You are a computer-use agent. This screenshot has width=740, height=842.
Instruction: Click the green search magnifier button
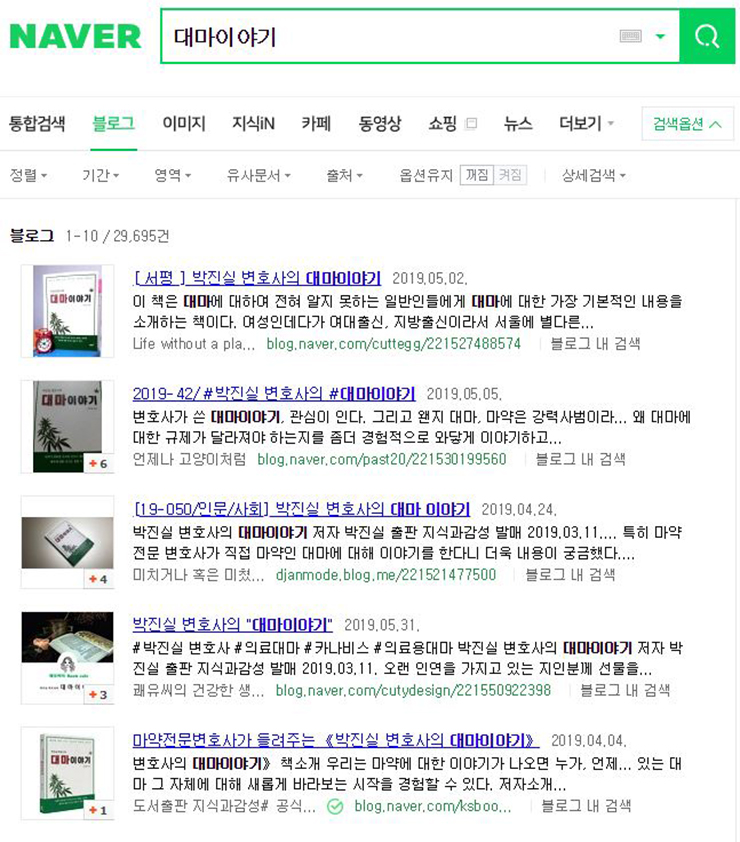click(707, 37)
